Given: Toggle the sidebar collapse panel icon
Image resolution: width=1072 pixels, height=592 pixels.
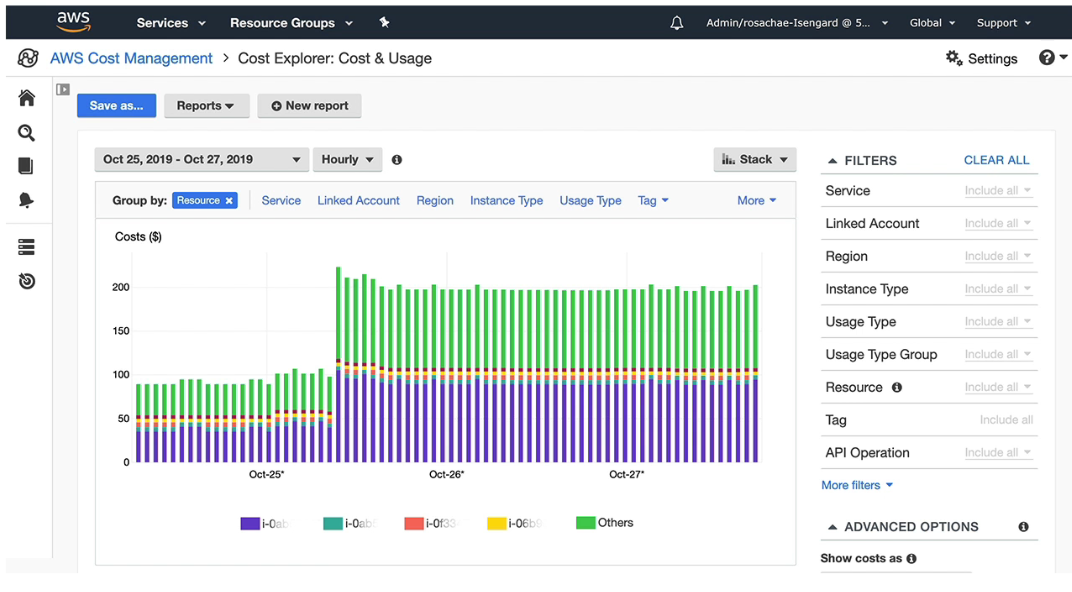Looking at the screenshot, I should [63, 90].
